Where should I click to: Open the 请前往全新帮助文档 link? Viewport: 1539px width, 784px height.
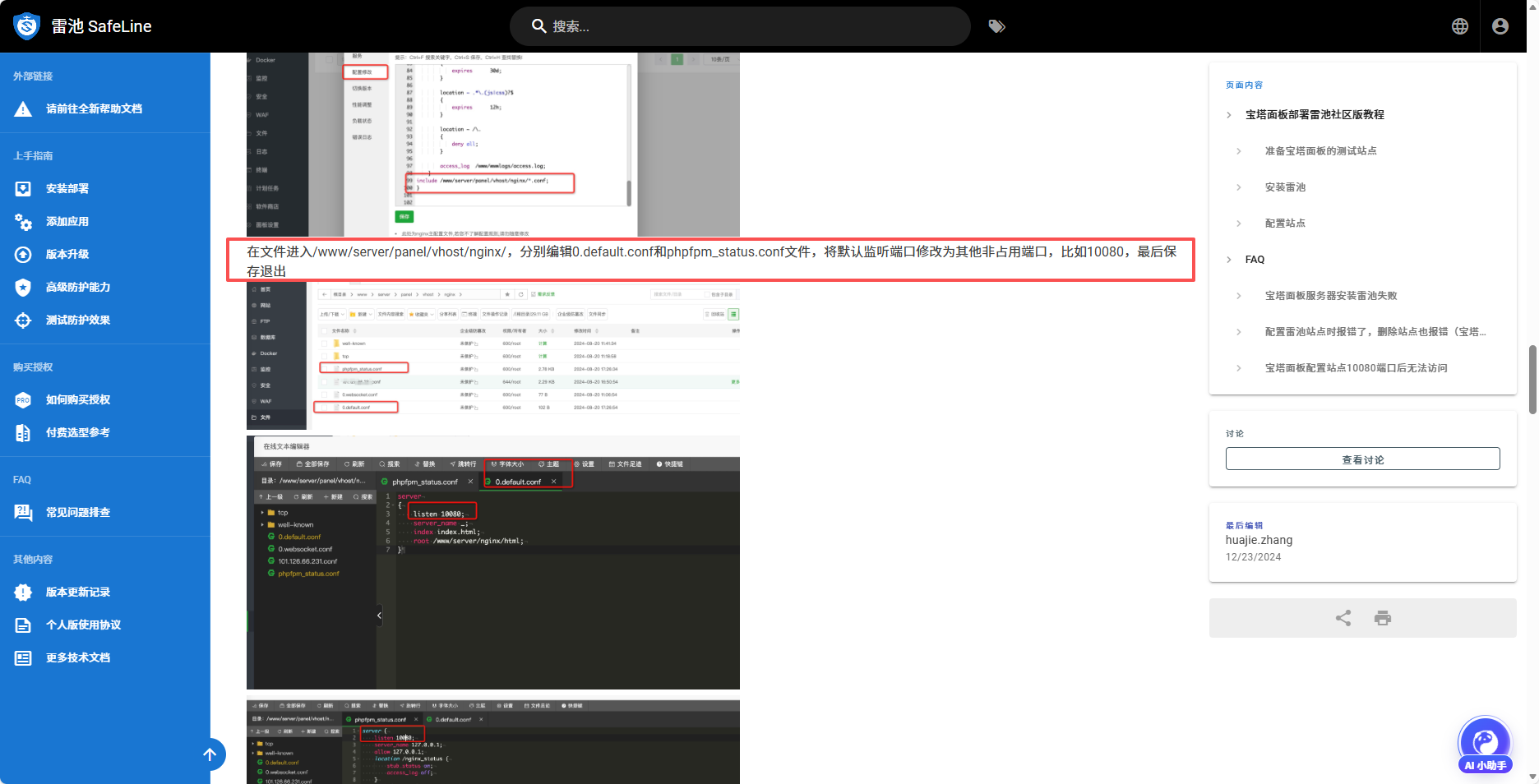(94, 108)
